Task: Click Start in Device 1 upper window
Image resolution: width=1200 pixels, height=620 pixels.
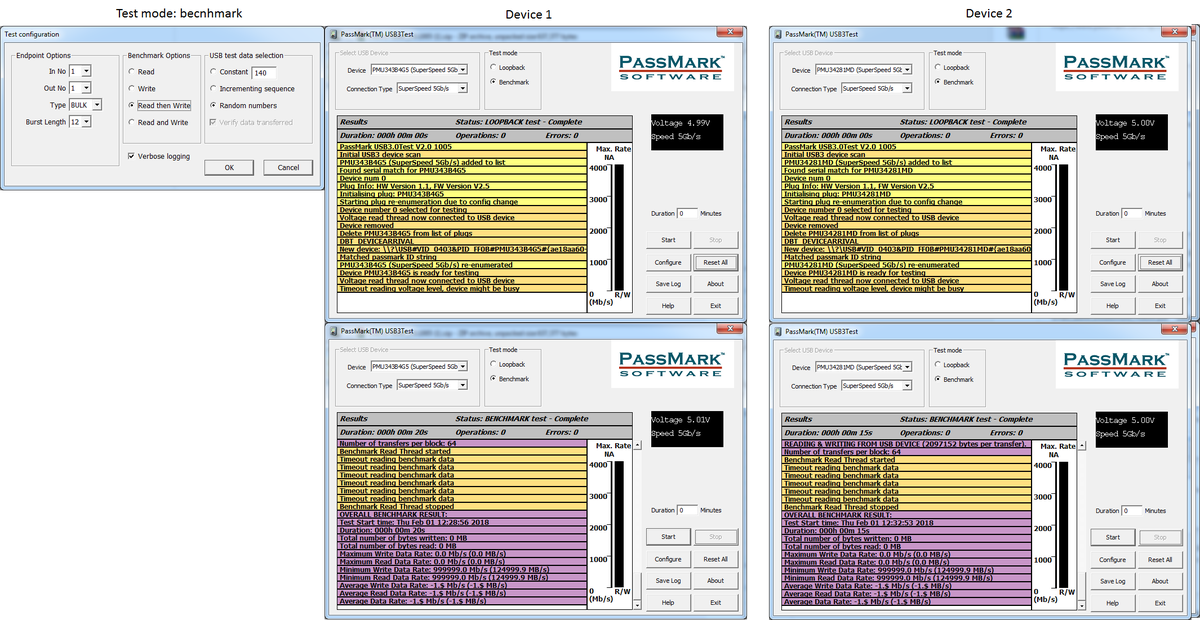Action: pos(668,240)
